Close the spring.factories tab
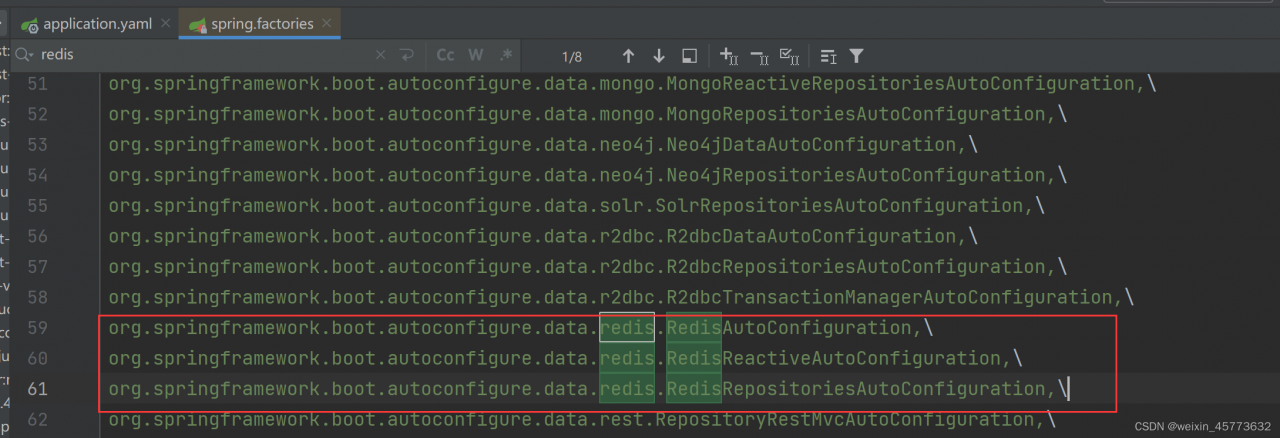This screenshot has height=438, width=1280. coord(327,23)
